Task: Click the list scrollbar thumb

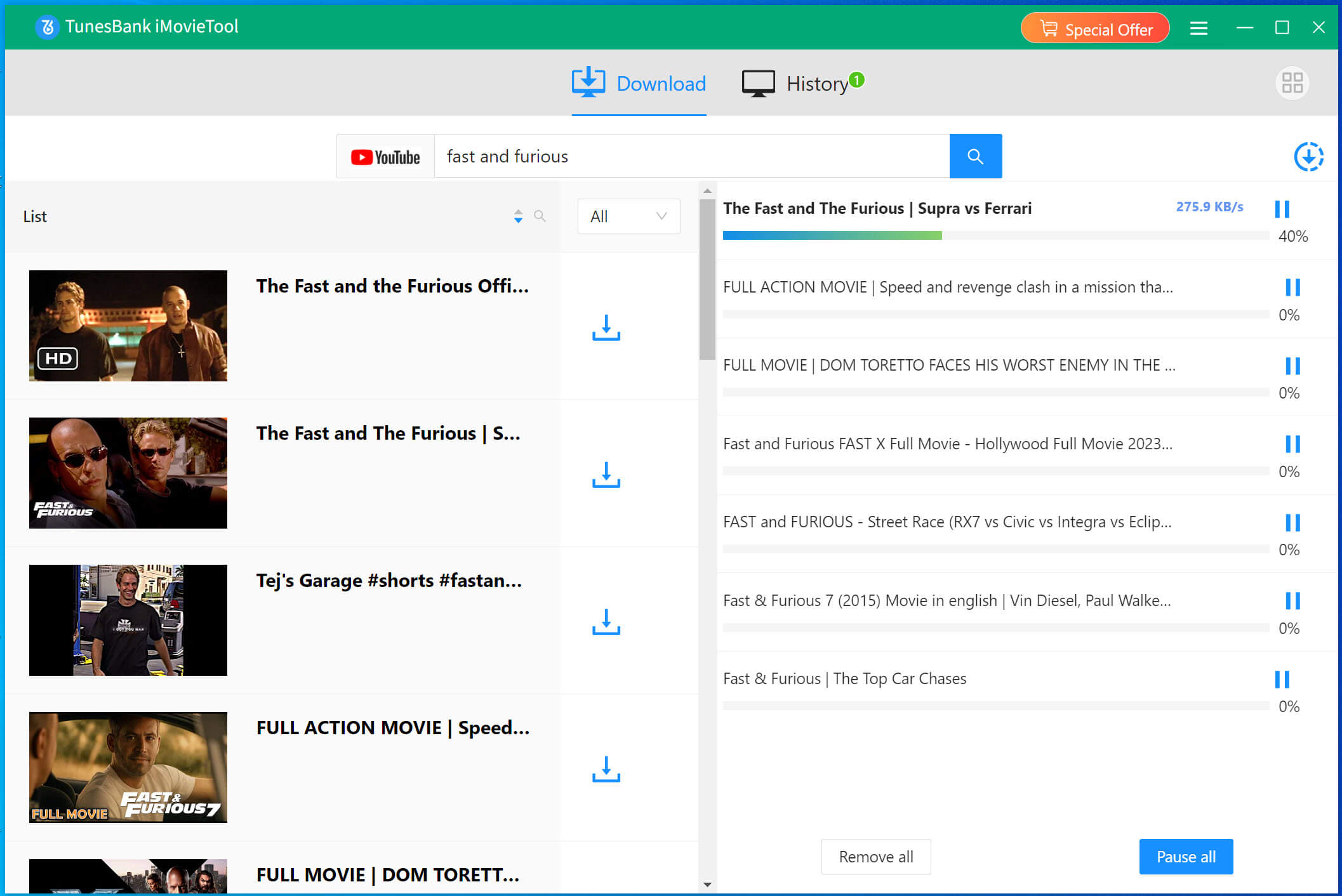Action: pos(707,279)
